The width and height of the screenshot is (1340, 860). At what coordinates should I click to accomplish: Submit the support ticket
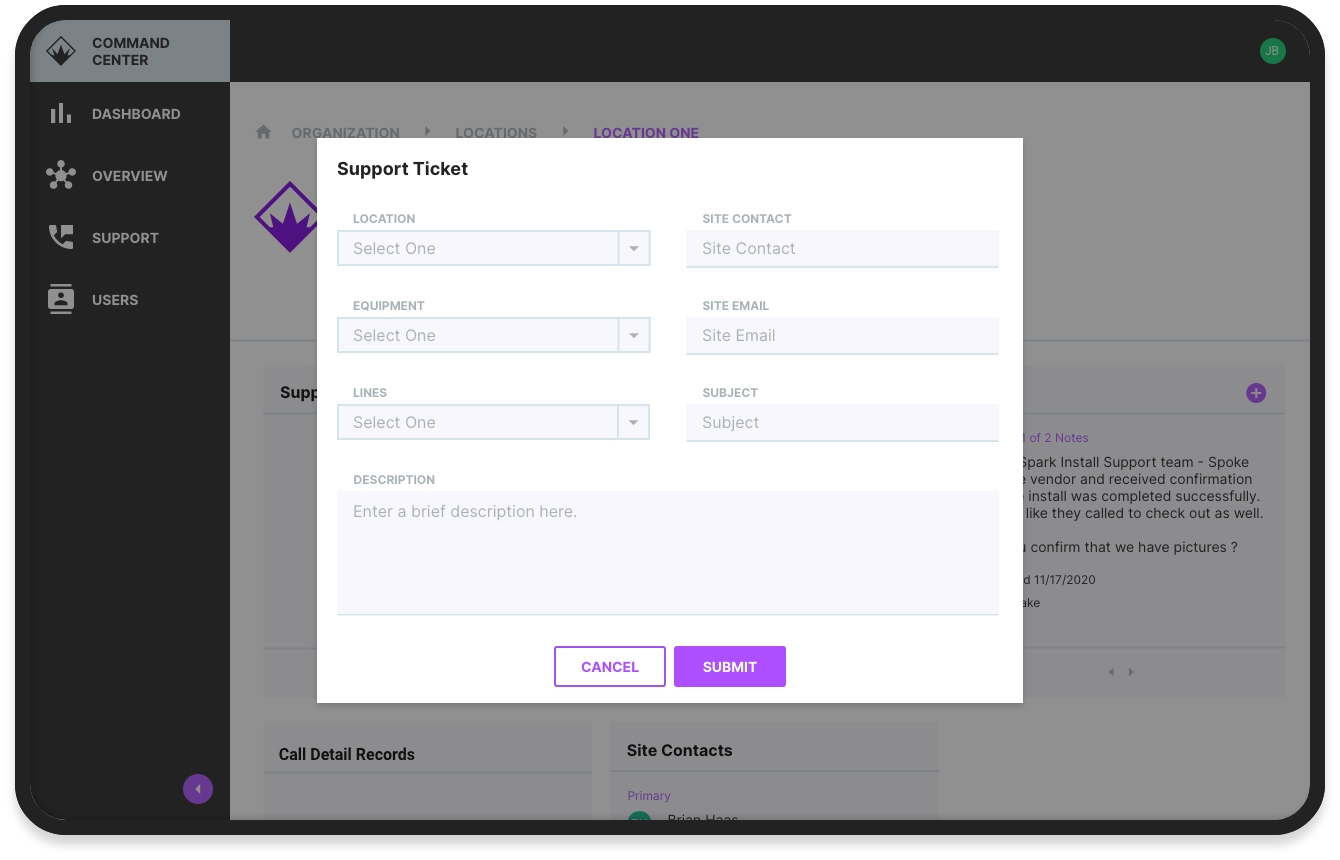[730, 667]
